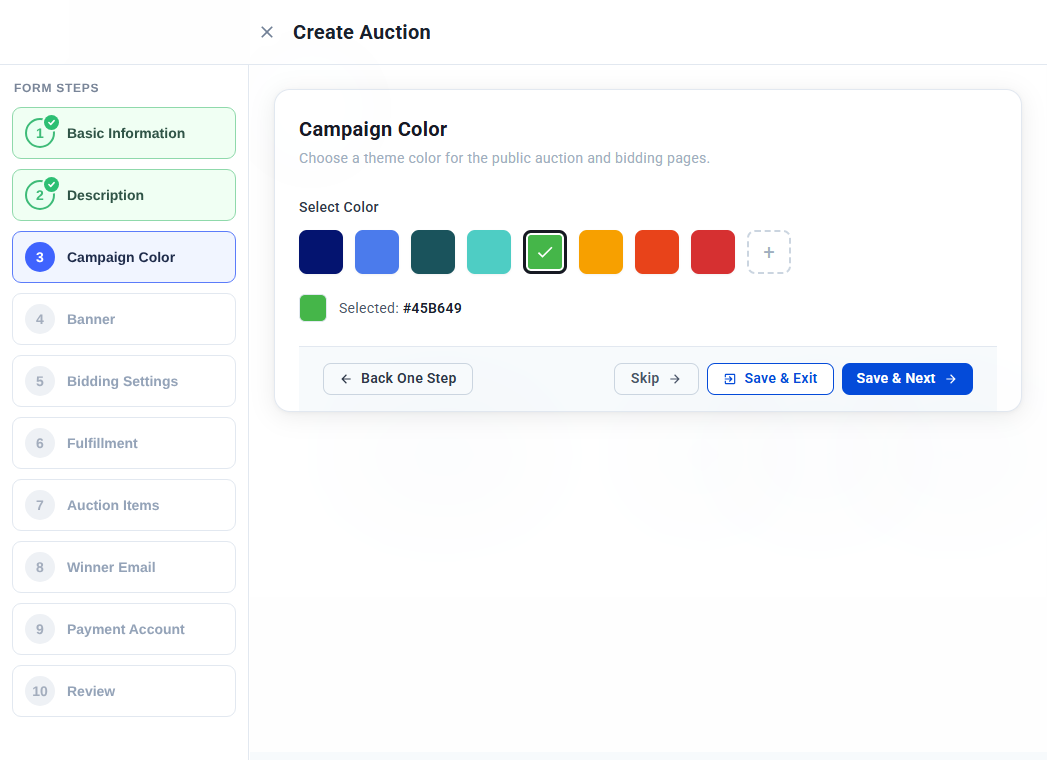Screen dimensions: 1047x760
Task: Choose the light blue color swatch
Action: tap(377, 252)
